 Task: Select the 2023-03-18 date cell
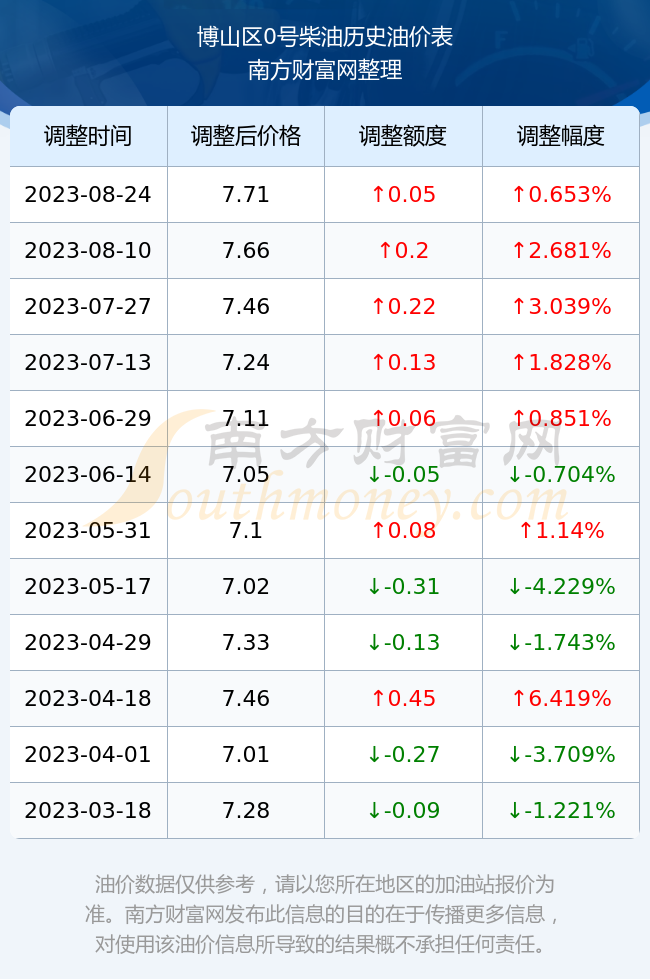[88, 810]
